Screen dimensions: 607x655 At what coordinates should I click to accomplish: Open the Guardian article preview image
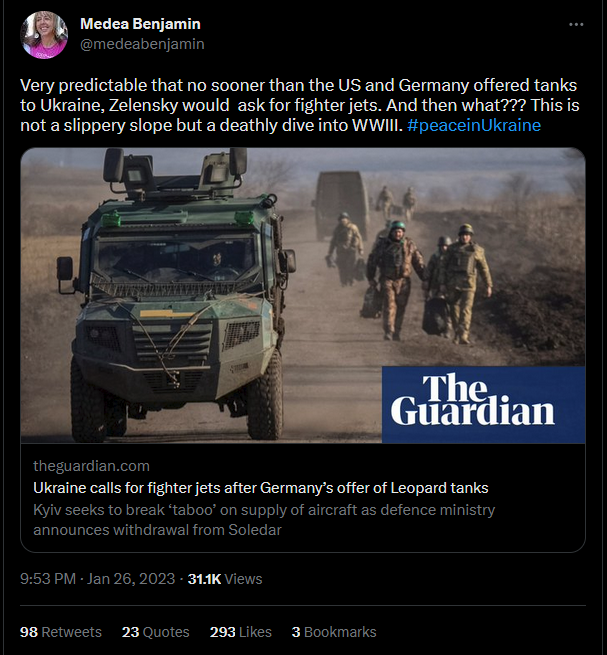click(x=303, y=295)
